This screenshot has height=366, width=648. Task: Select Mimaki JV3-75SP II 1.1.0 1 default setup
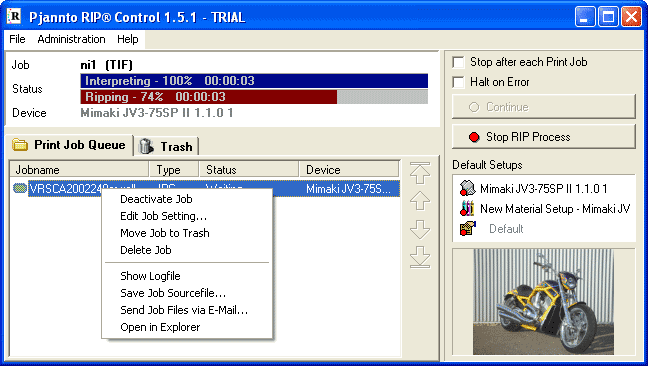[543, 188]
